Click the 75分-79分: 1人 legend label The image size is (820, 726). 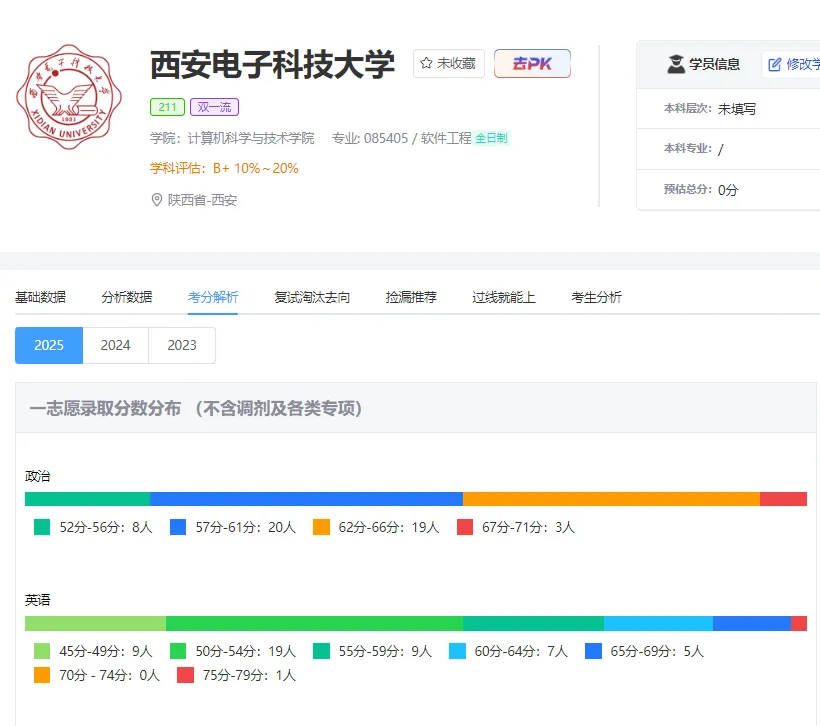click(x=249, y=675)
